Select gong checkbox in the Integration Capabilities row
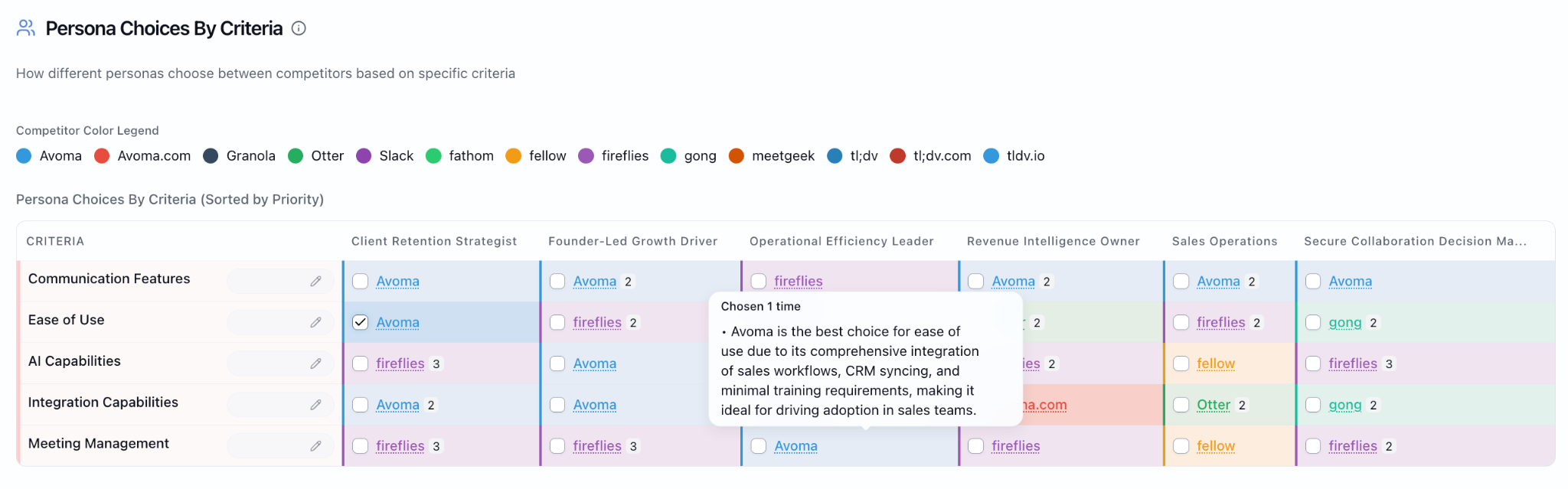Screen dimensions: 1568x489 (x=1313, y=405)
